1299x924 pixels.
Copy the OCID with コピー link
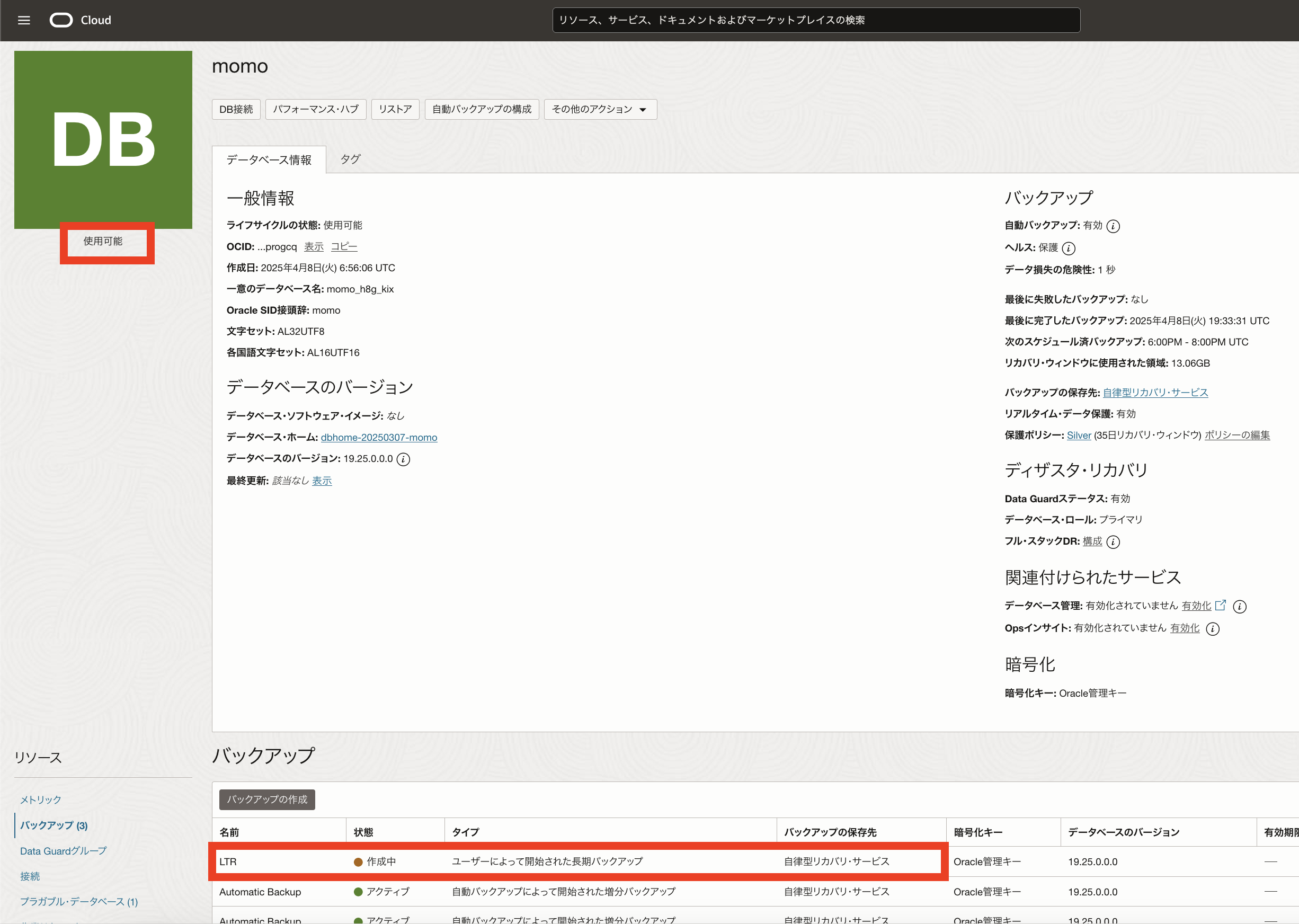coord(344,246)
